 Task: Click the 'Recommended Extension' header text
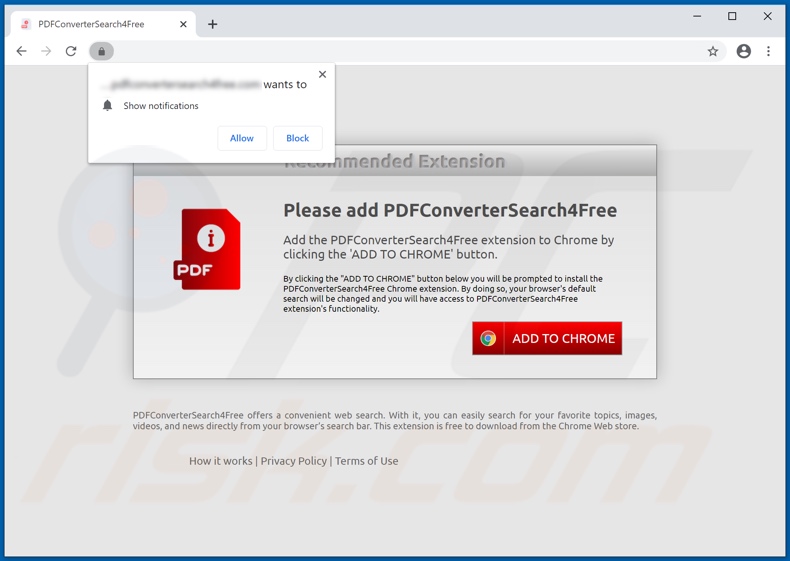[x=394, y=162]
